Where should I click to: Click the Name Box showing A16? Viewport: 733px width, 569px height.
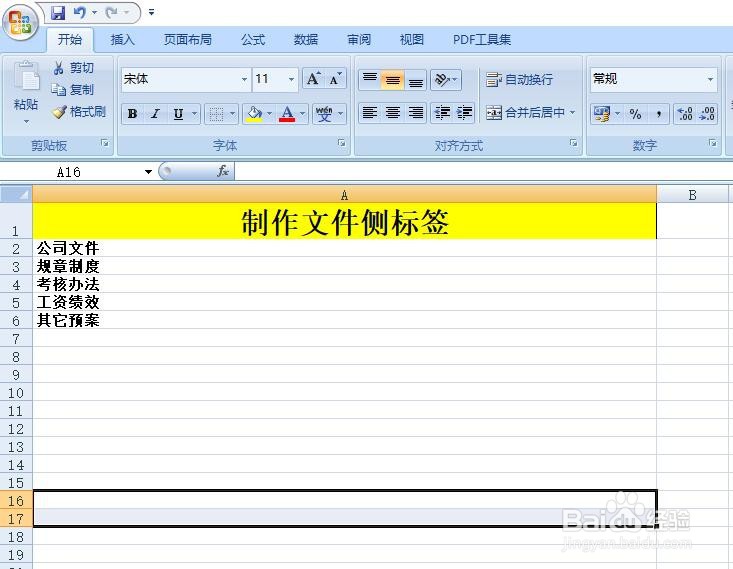pos(69,172)
